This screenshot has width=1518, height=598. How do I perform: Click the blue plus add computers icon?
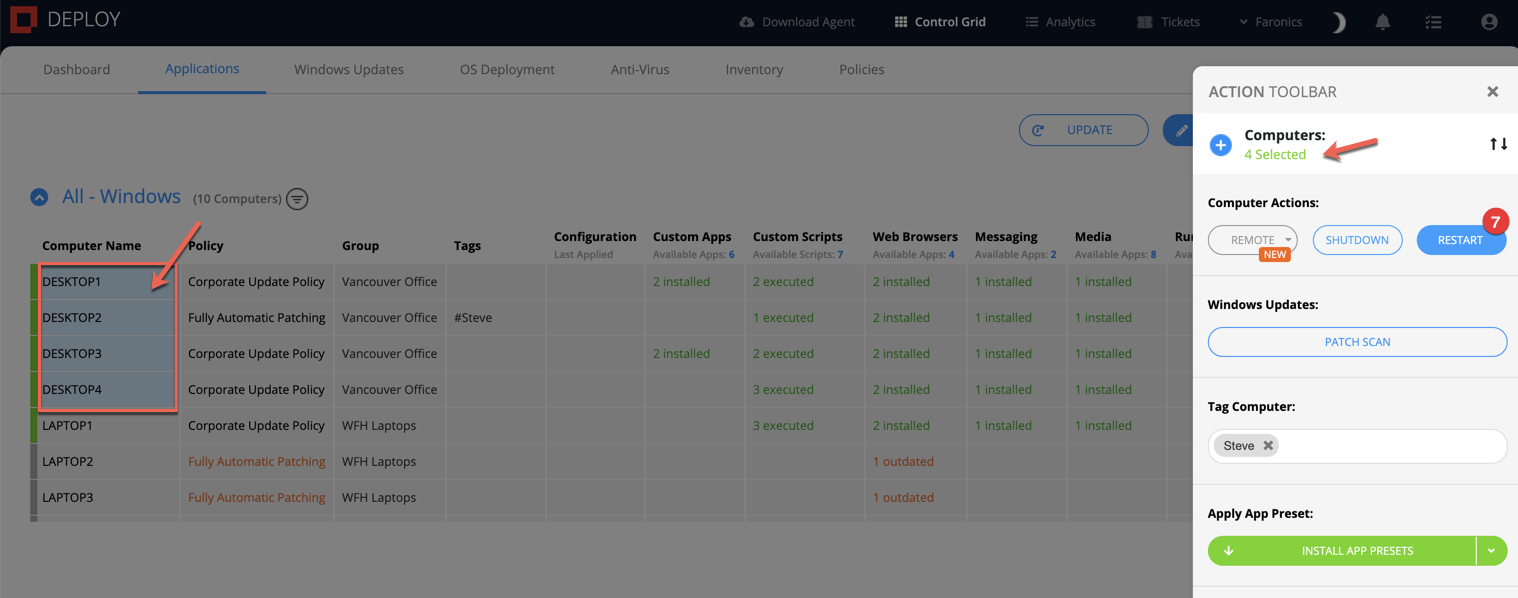[1220, 145]
